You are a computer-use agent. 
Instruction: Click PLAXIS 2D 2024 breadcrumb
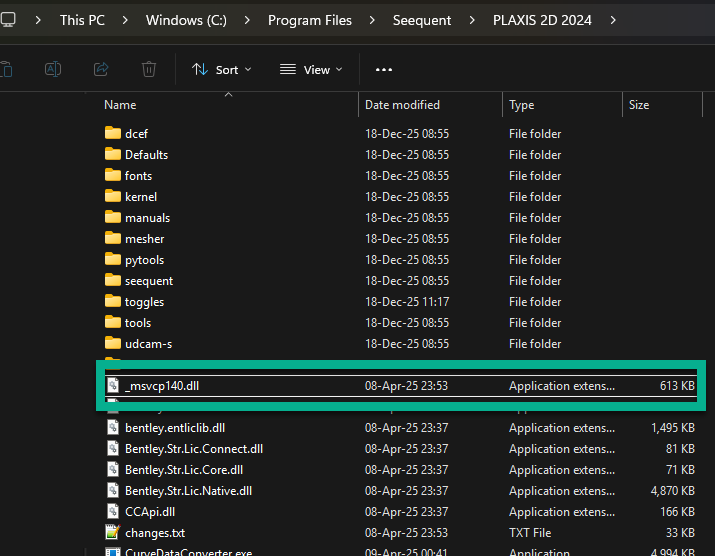click(542, 20)
